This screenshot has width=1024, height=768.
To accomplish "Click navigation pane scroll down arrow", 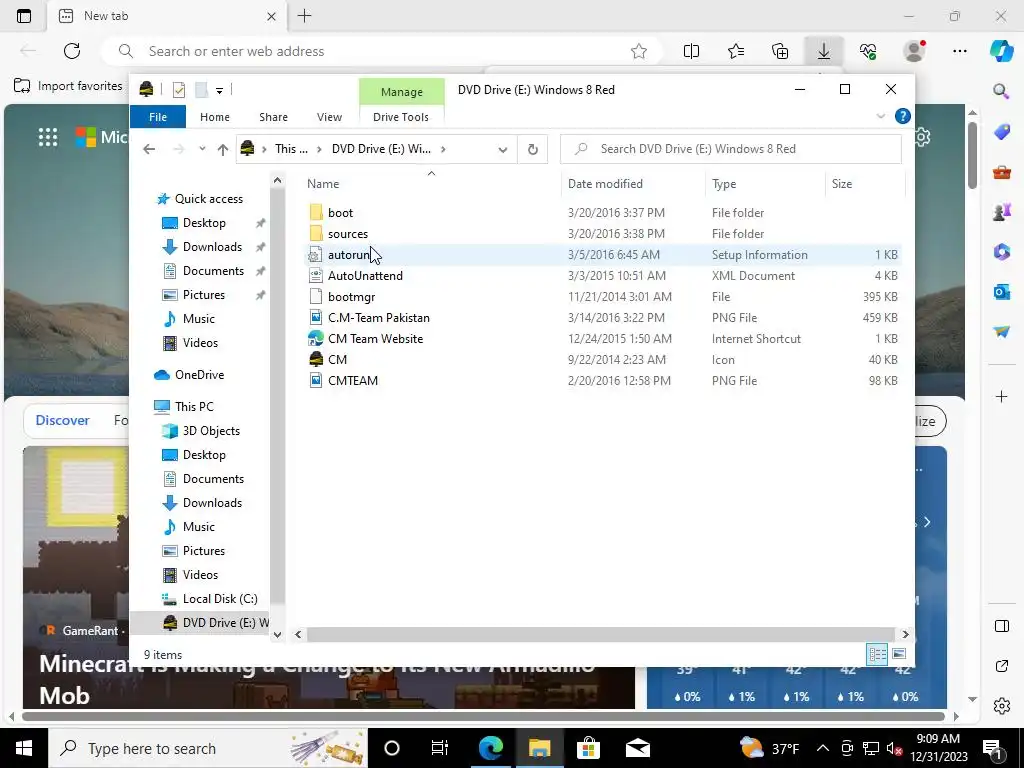I will 278,634.
